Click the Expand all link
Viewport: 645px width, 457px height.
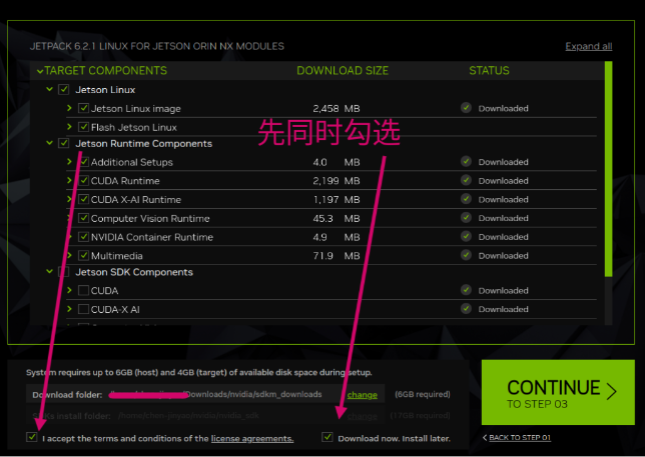click(x=589, y=46)
